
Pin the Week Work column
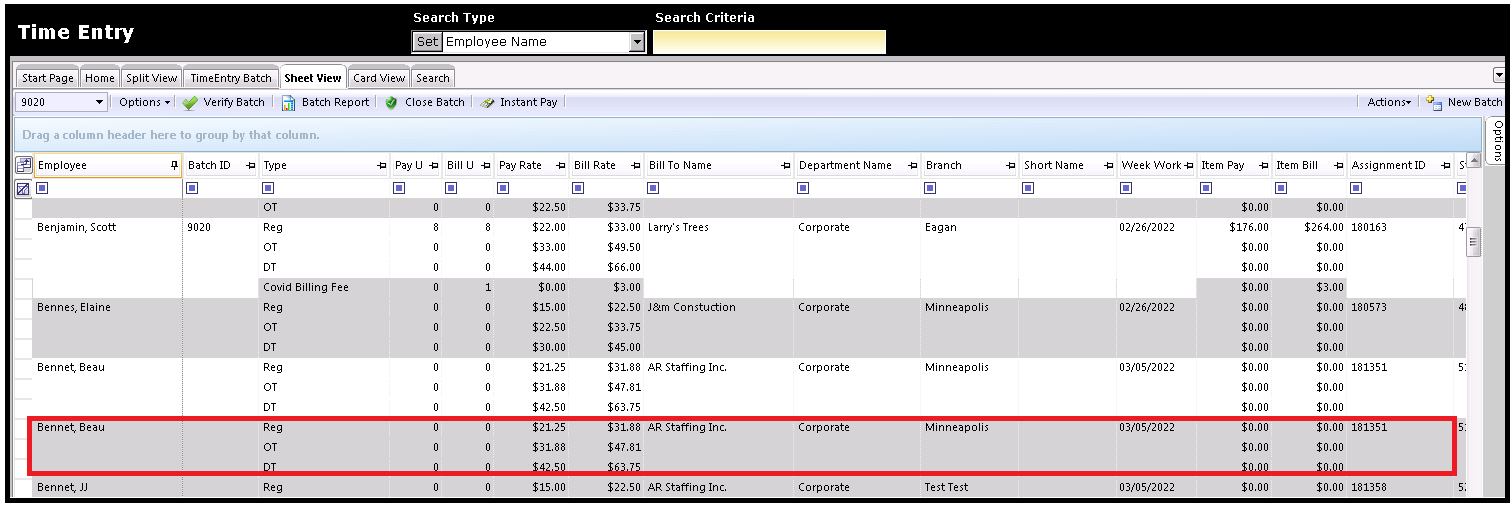tap(1189, 166)
